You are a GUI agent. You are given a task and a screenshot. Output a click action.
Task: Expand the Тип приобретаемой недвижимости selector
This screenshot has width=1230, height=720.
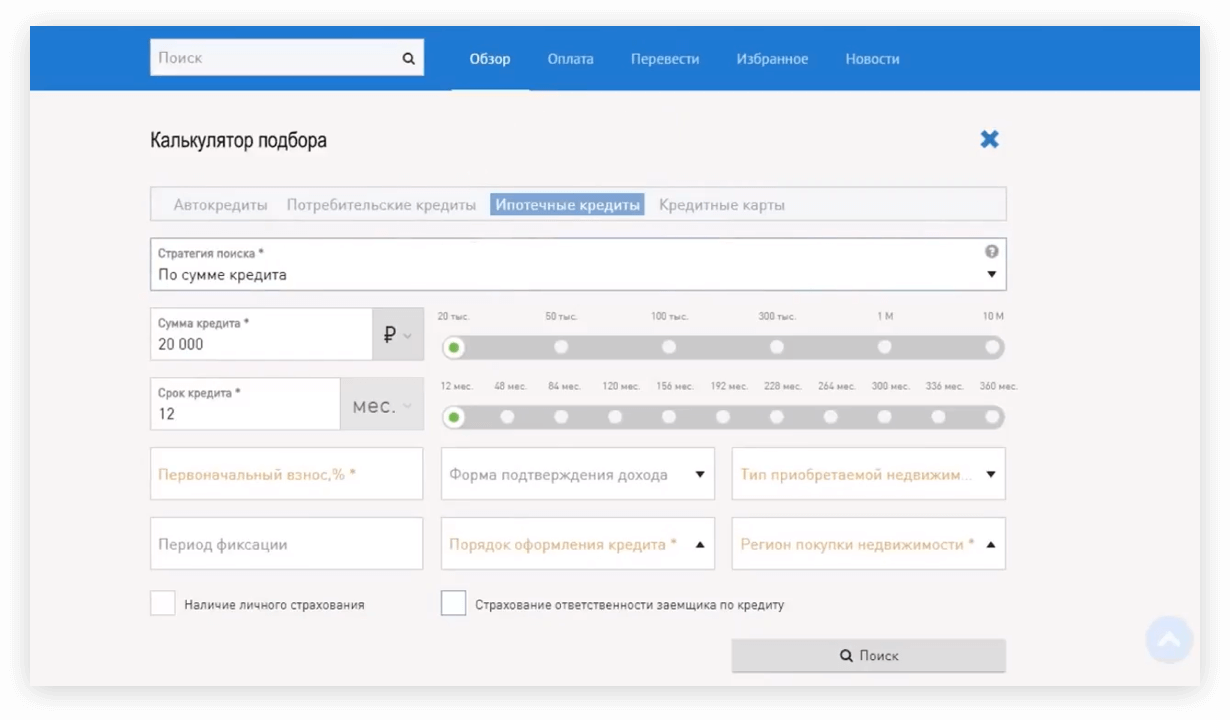(989, 474)
